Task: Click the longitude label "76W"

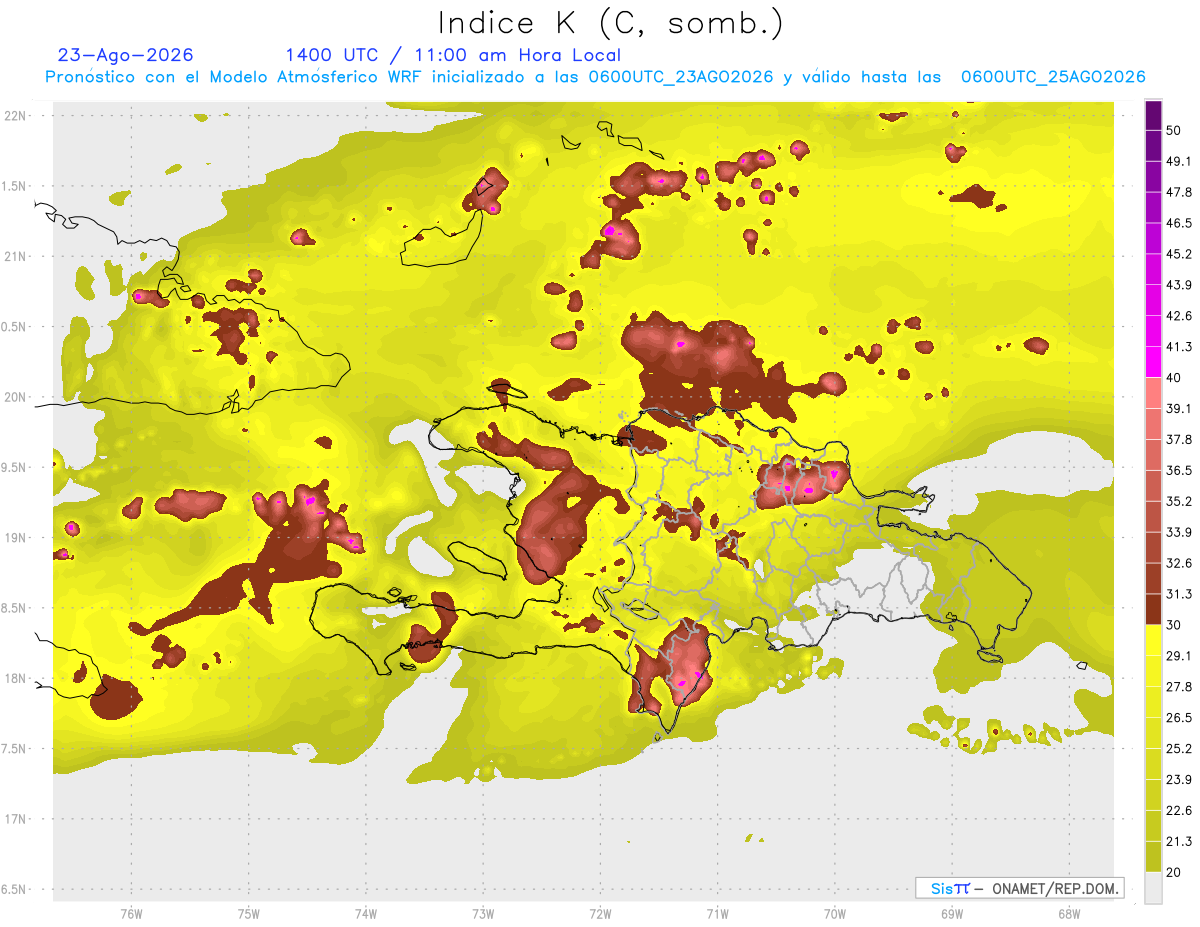Action: point(131,914)
